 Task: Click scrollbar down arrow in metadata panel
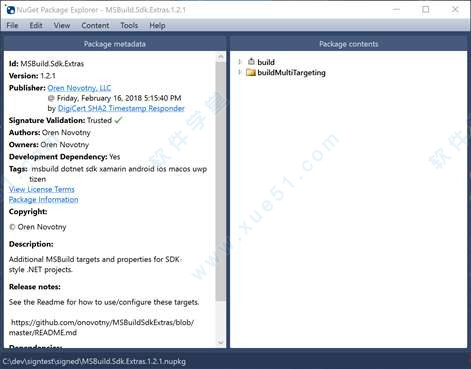point(220,342)
